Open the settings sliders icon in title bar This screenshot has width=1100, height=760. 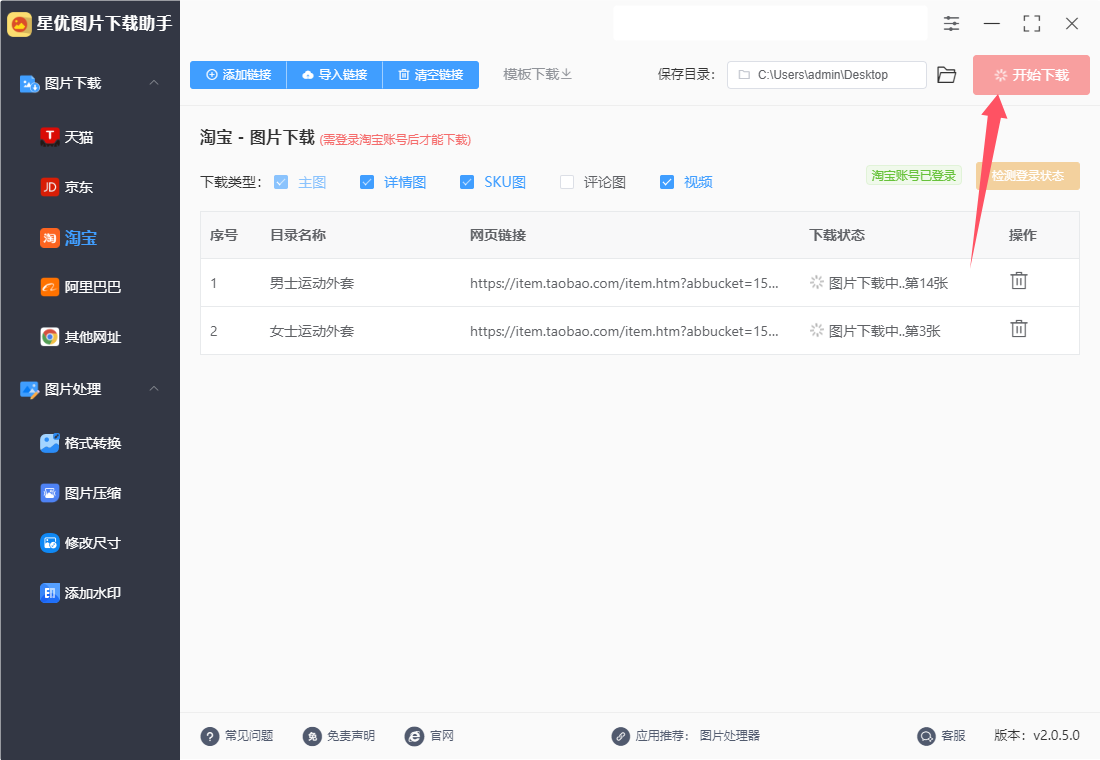(951, 24)
